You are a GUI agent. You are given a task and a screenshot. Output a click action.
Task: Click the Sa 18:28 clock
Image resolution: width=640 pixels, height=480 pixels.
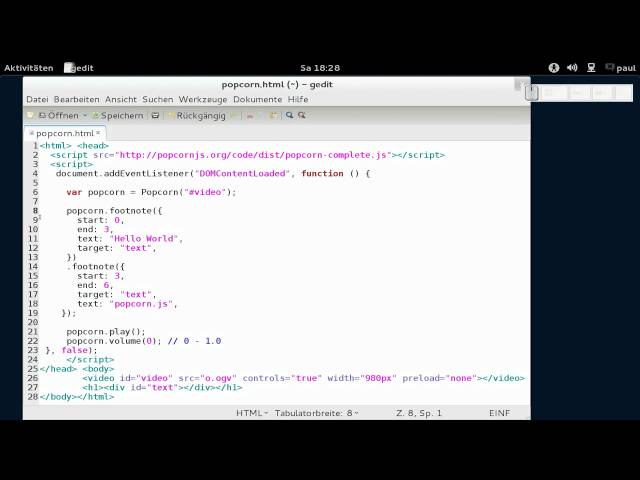point(320,68)
